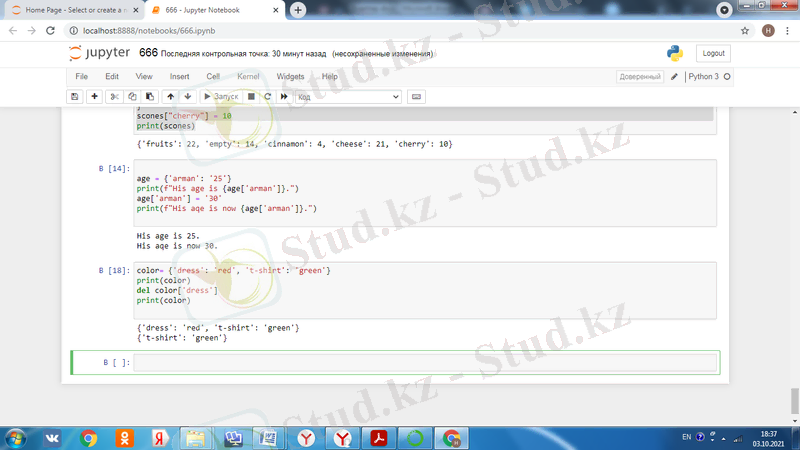Reload the page
Viewport: 800px width, 450px height.
tap(51, 31)
